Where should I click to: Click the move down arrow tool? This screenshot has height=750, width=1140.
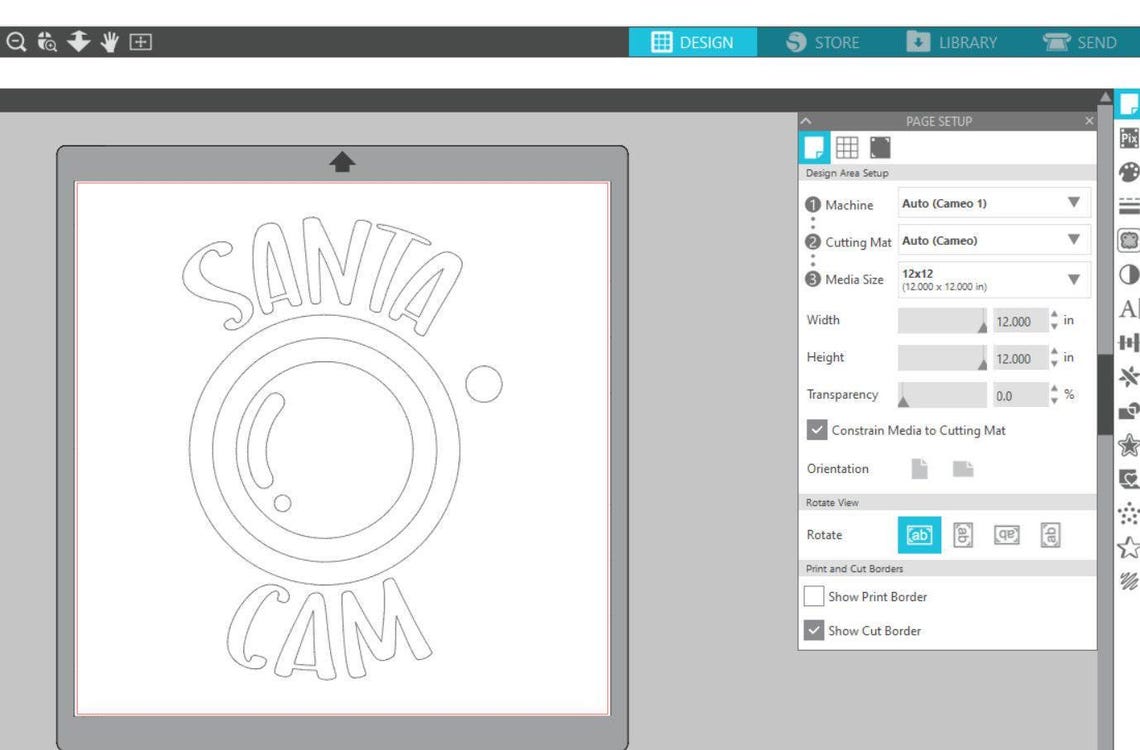(79, 41)
